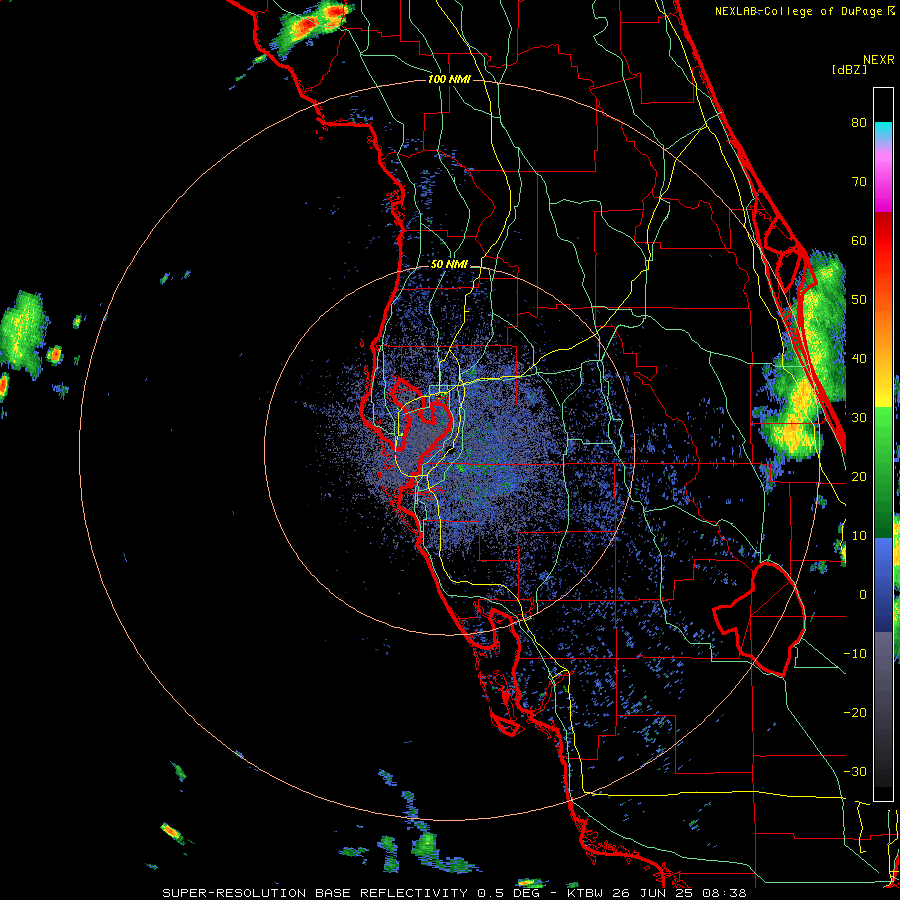Screen dimensions: 900x900
Task: Click the 100 NMI range ring label
Action: pyautogui.click(x=449, y=79)
